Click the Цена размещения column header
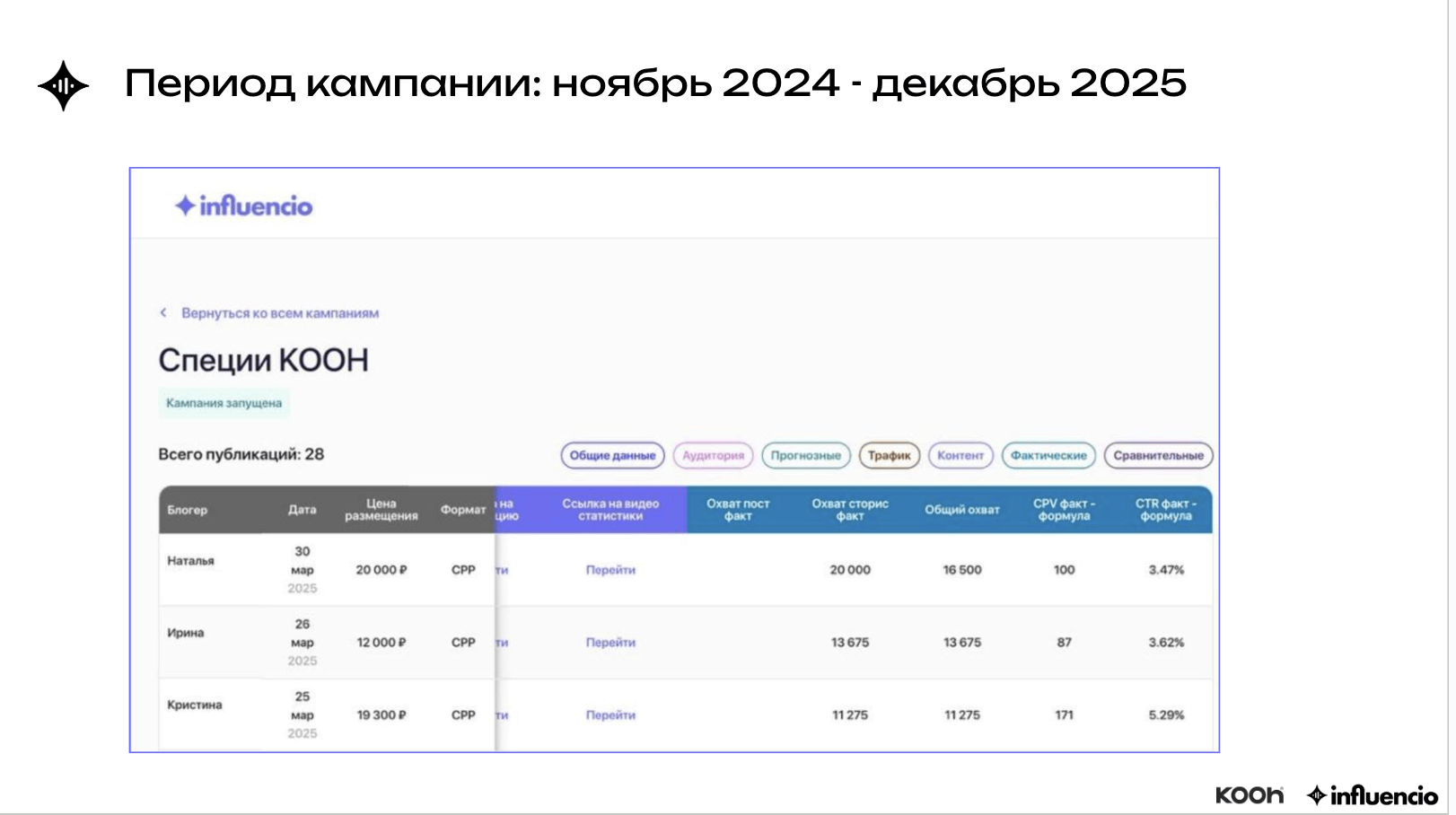 pos(382,510)
